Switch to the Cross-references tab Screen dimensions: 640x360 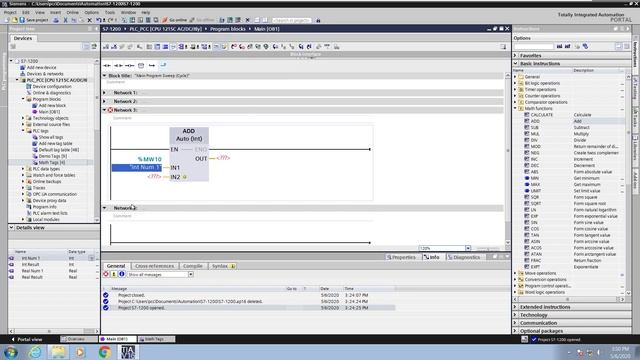(x=154, y=266)
